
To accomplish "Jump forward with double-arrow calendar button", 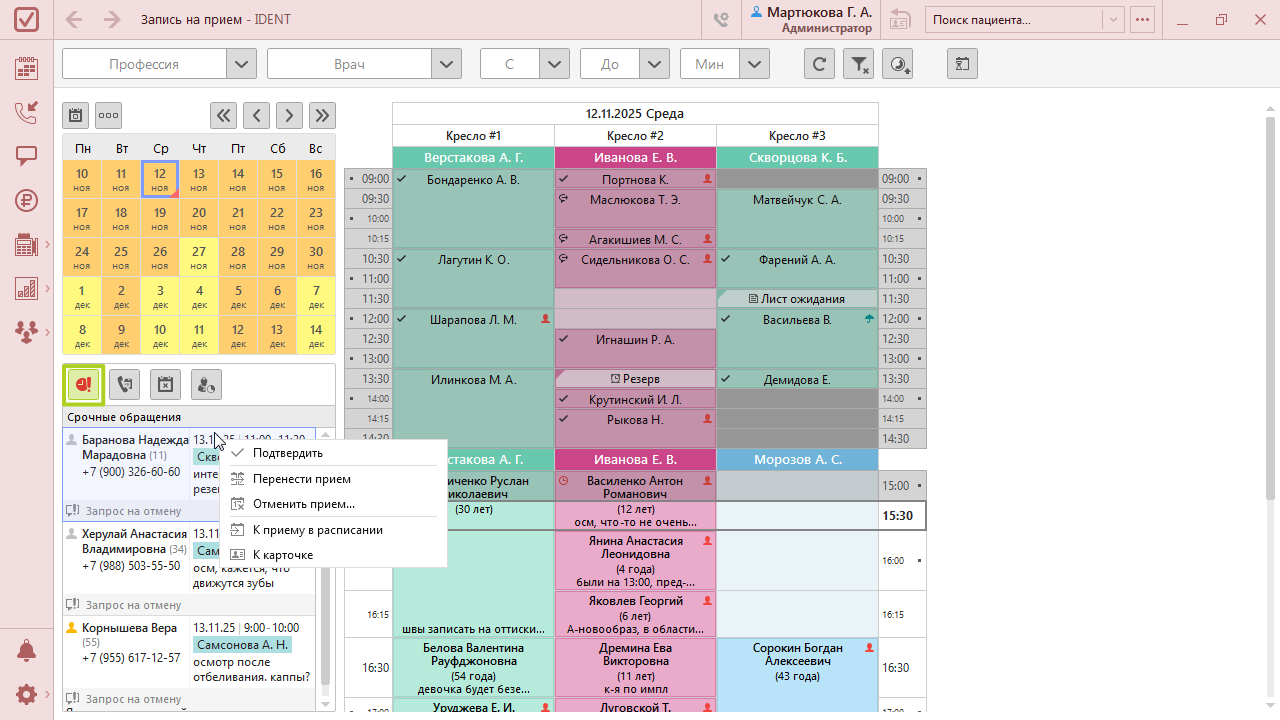I will [x=322, y=115].
